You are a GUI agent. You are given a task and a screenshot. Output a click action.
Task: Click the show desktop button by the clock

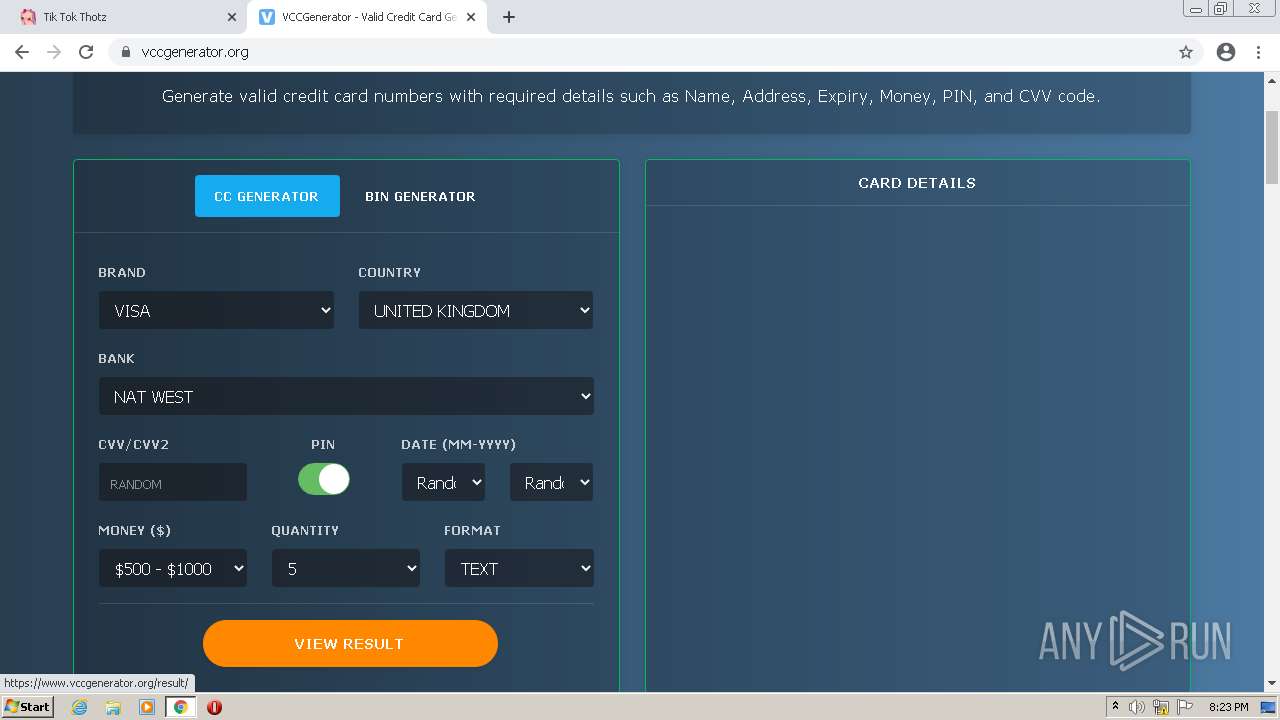coord(1268,707)
